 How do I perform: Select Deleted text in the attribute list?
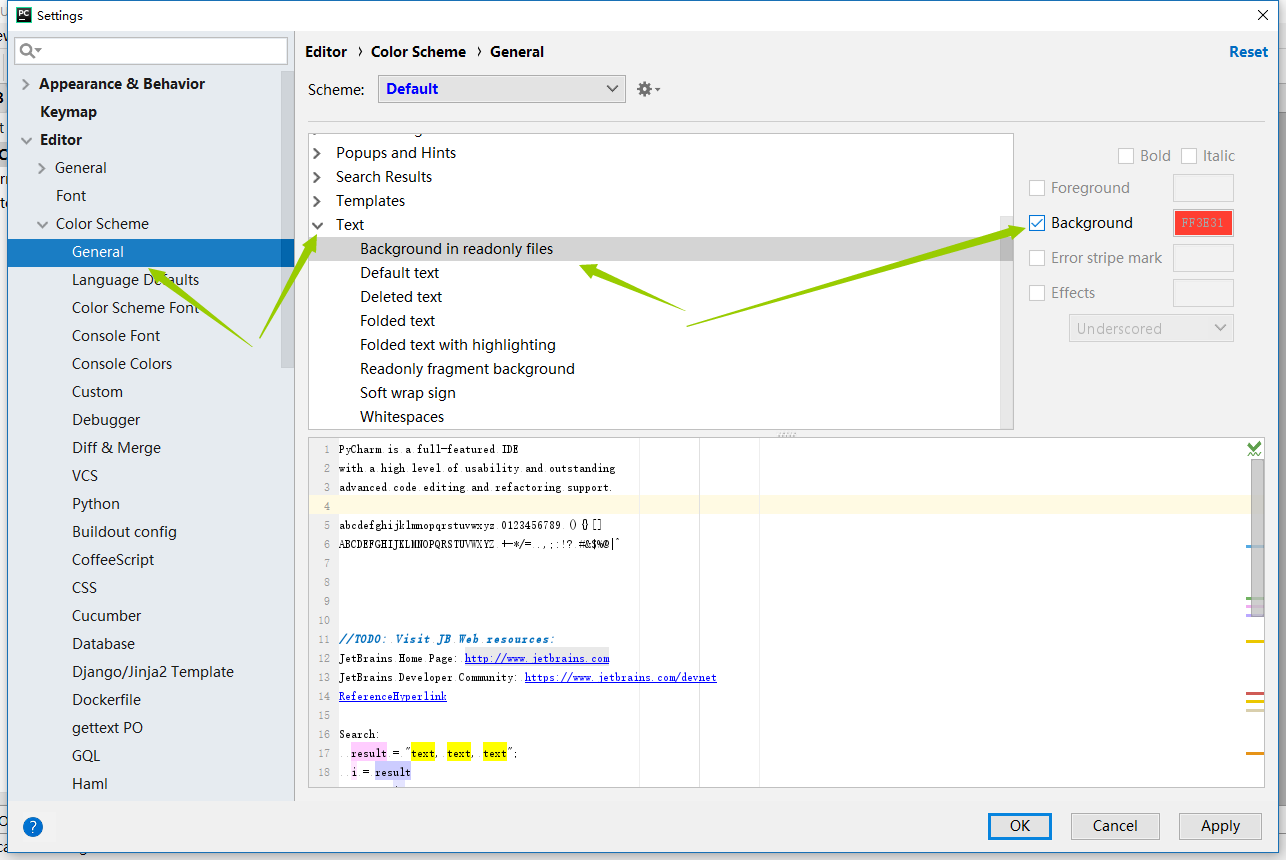coord(401,297)
